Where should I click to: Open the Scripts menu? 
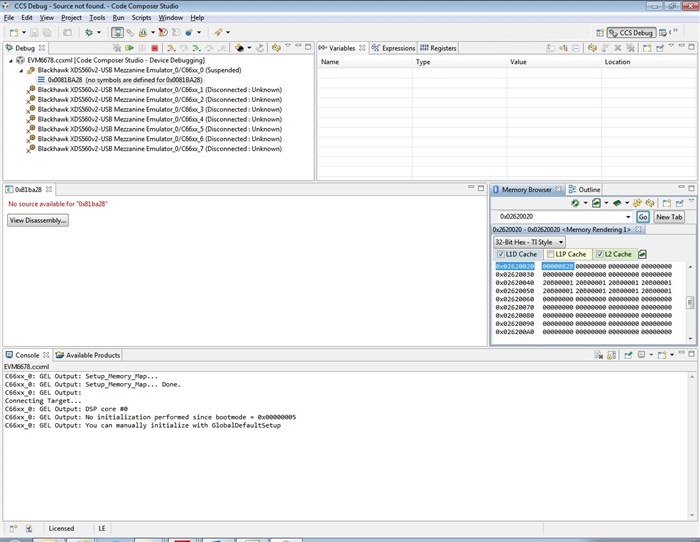142,18
